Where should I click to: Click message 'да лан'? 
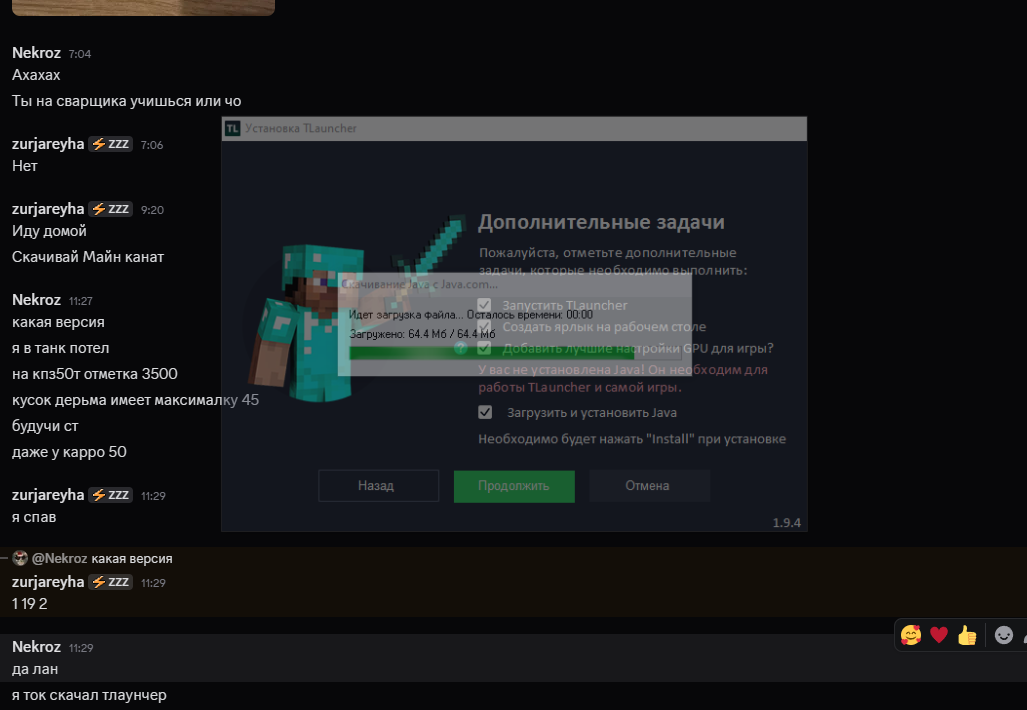coord(35,669)
